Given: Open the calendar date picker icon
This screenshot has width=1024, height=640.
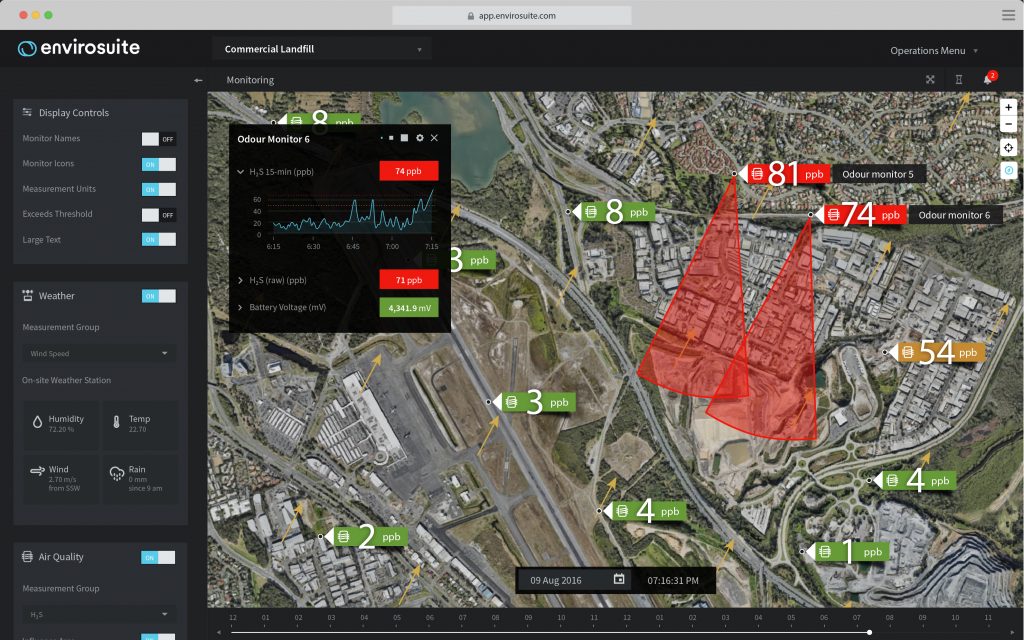Looking at the screenshot, I should coord(619,579).
